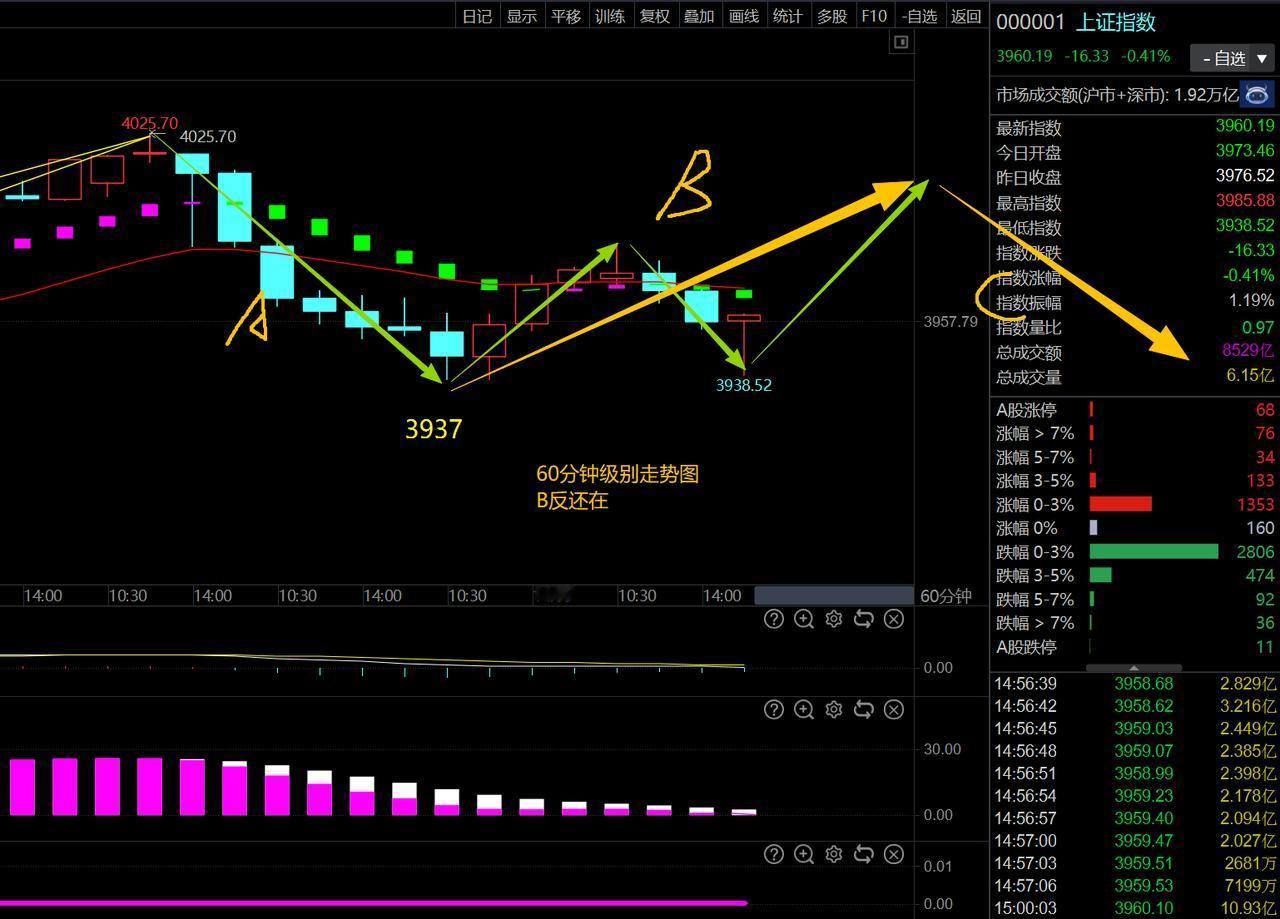The image size is (1280, 919).
Task: Click the -自选 item in the top toolbar
Action: coord(919,16)
